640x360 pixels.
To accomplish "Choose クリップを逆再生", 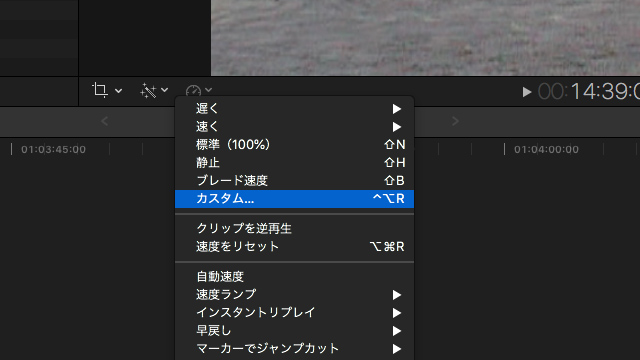I will tap(294, 229).
